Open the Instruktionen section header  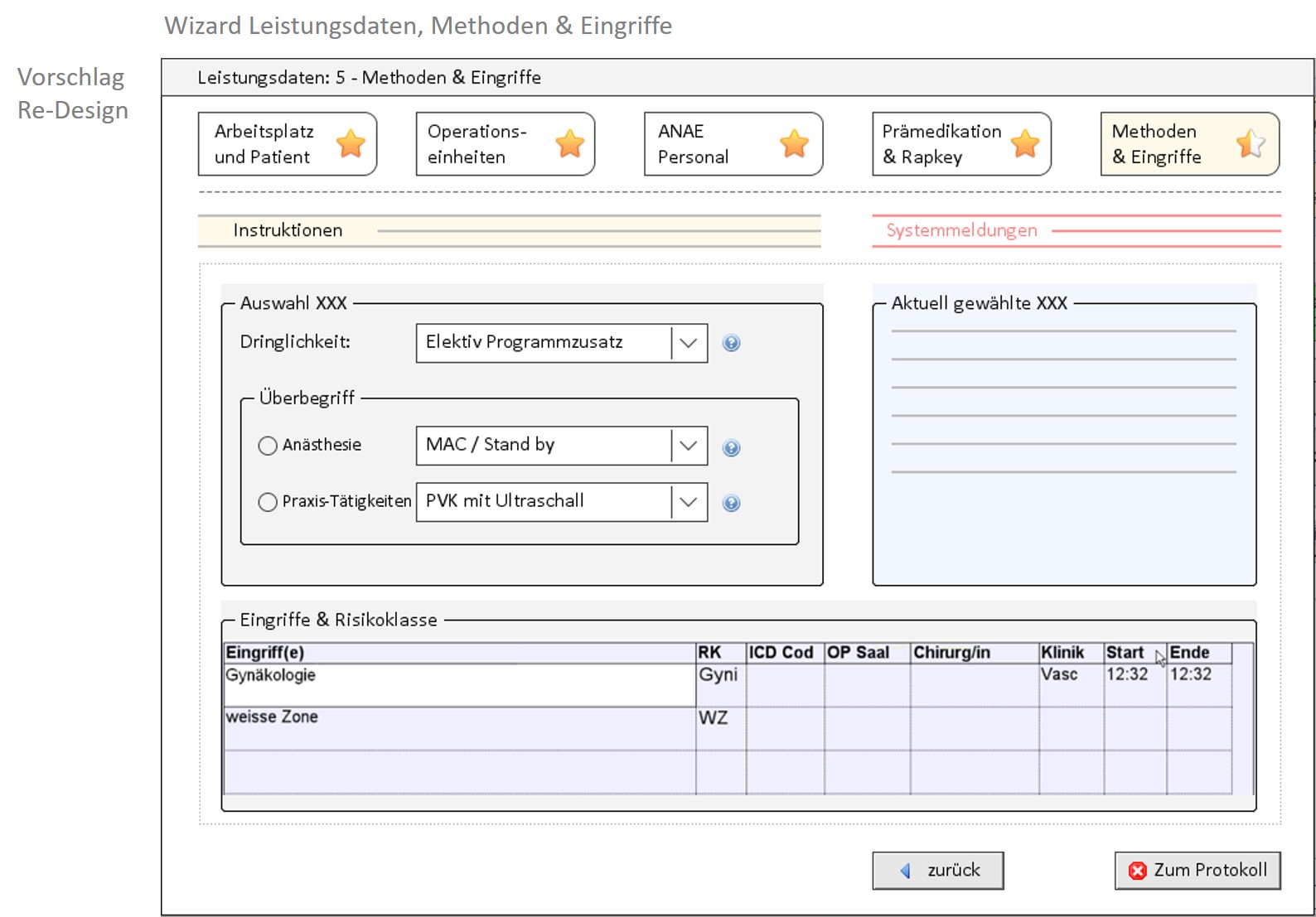[x=288, y=230]
